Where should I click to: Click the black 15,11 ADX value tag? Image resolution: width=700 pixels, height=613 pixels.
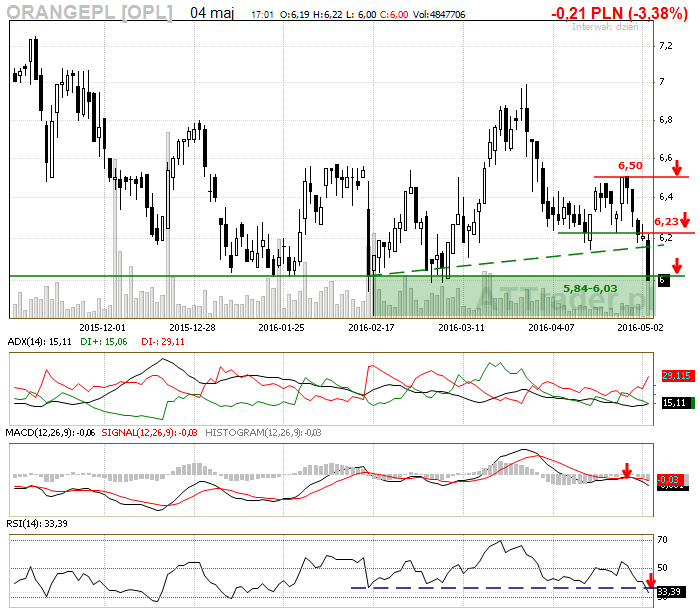675,403
